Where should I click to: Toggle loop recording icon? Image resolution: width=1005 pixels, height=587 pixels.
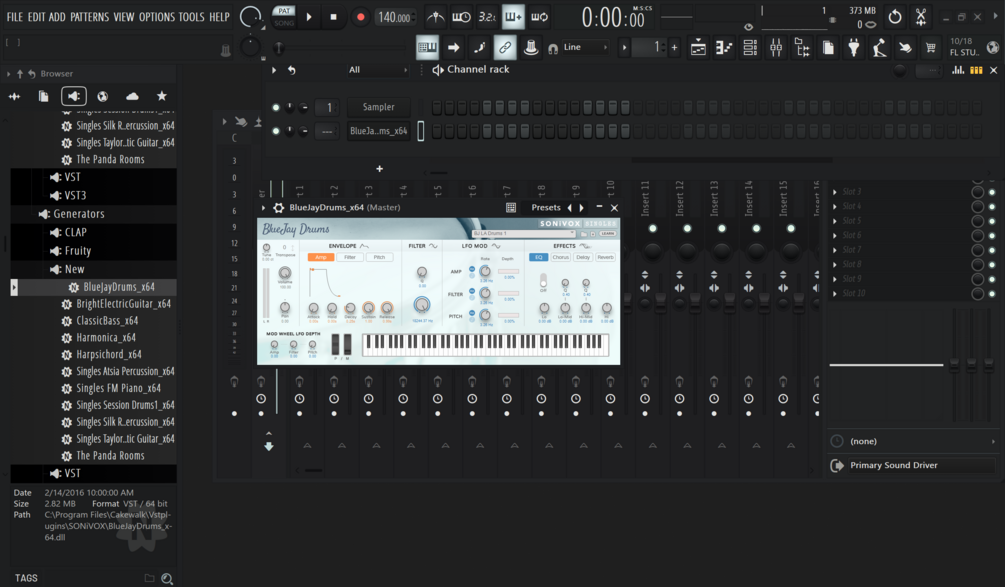tap(540, 17)
